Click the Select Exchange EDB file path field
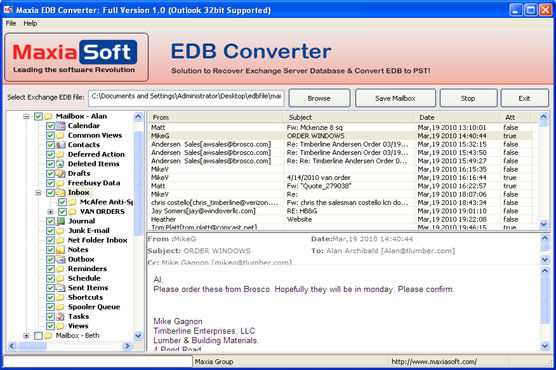556x370 pixels. click(x=186, y=98)
